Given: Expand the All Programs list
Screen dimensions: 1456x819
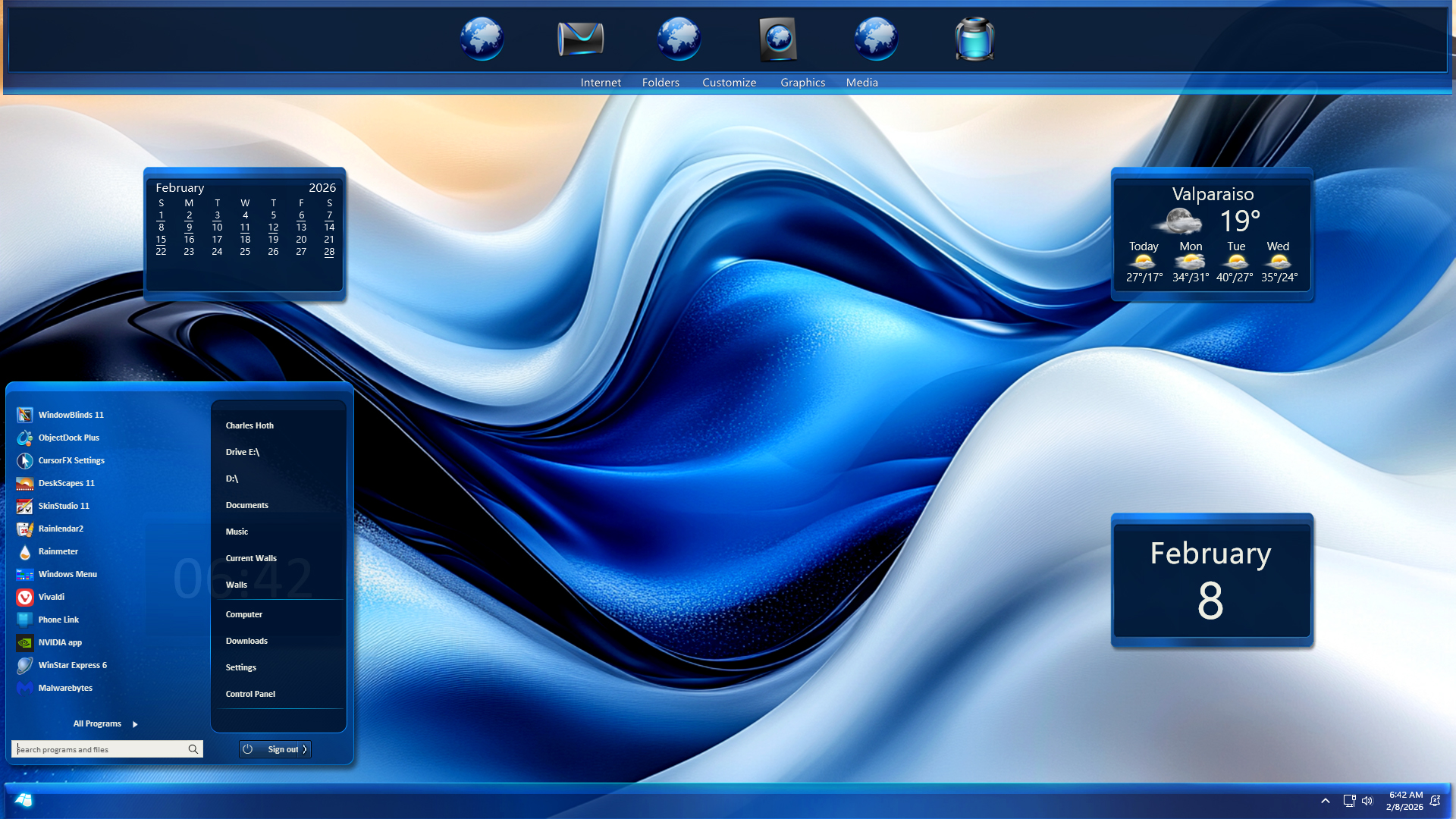Looking at the screenshot, I should 105,723.
